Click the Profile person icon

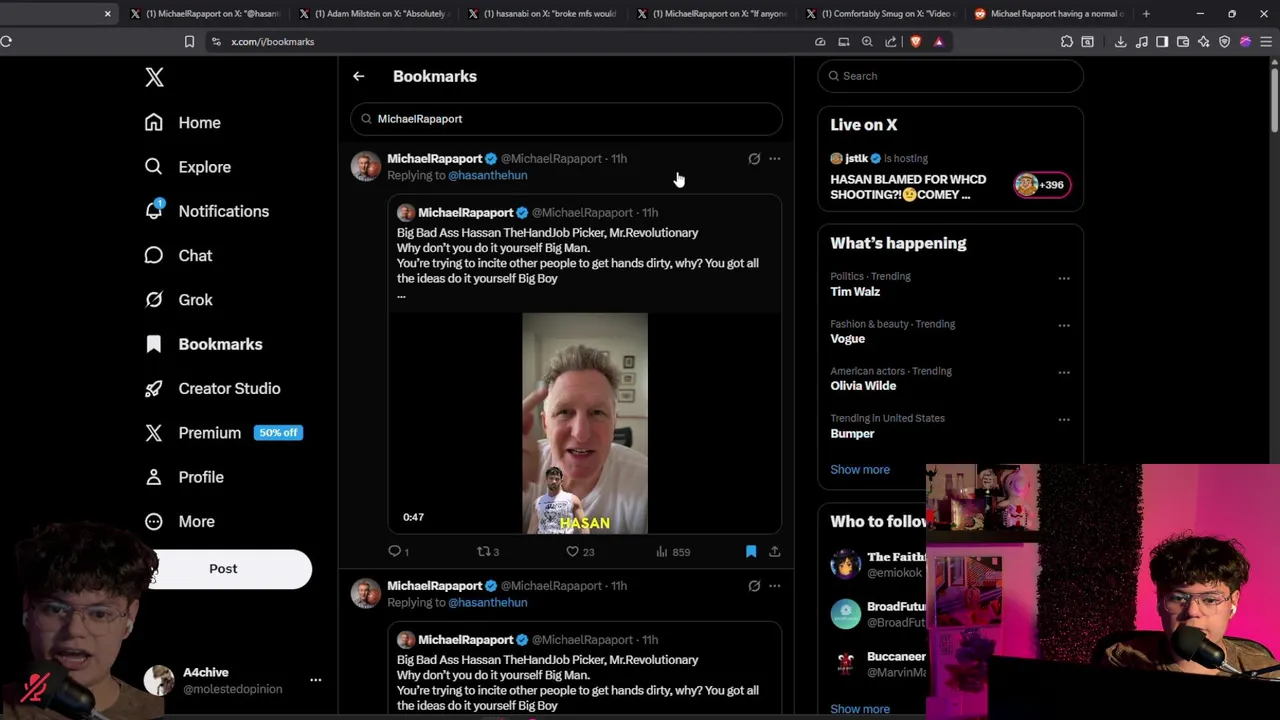click(153, 477)
